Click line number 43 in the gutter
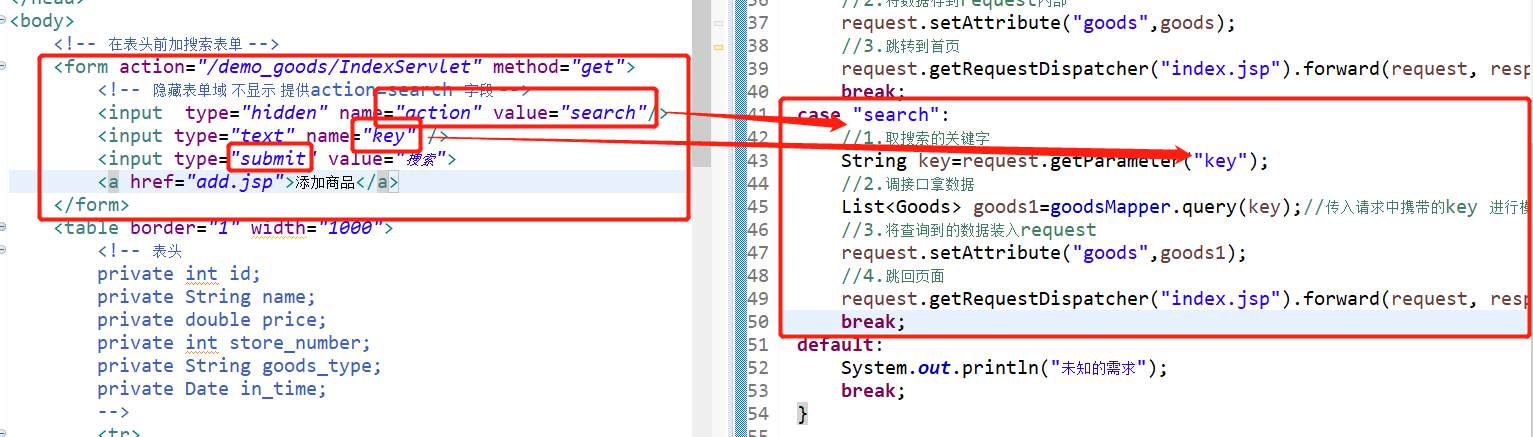This screenshot has height=437, width=1533. pos(757,161)
